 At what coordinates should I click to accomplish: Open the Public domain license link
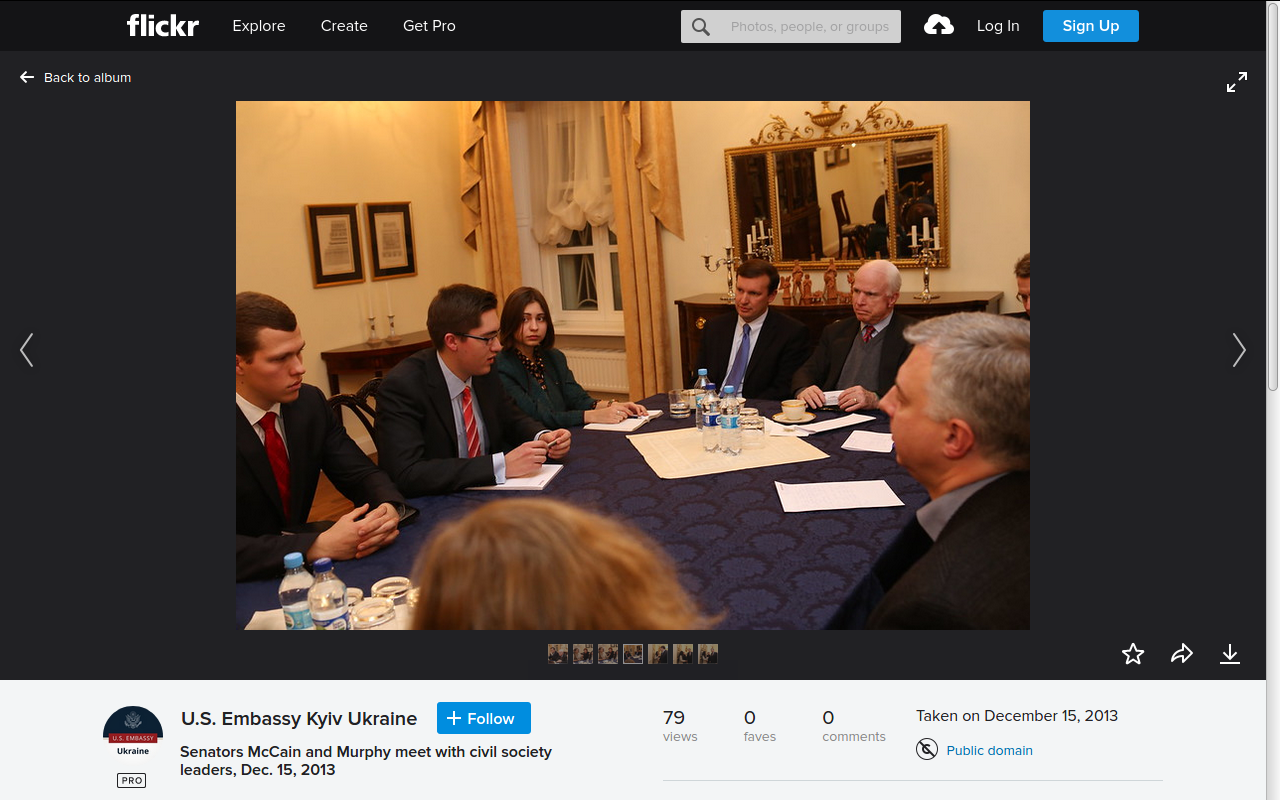(x=989, y=750)
